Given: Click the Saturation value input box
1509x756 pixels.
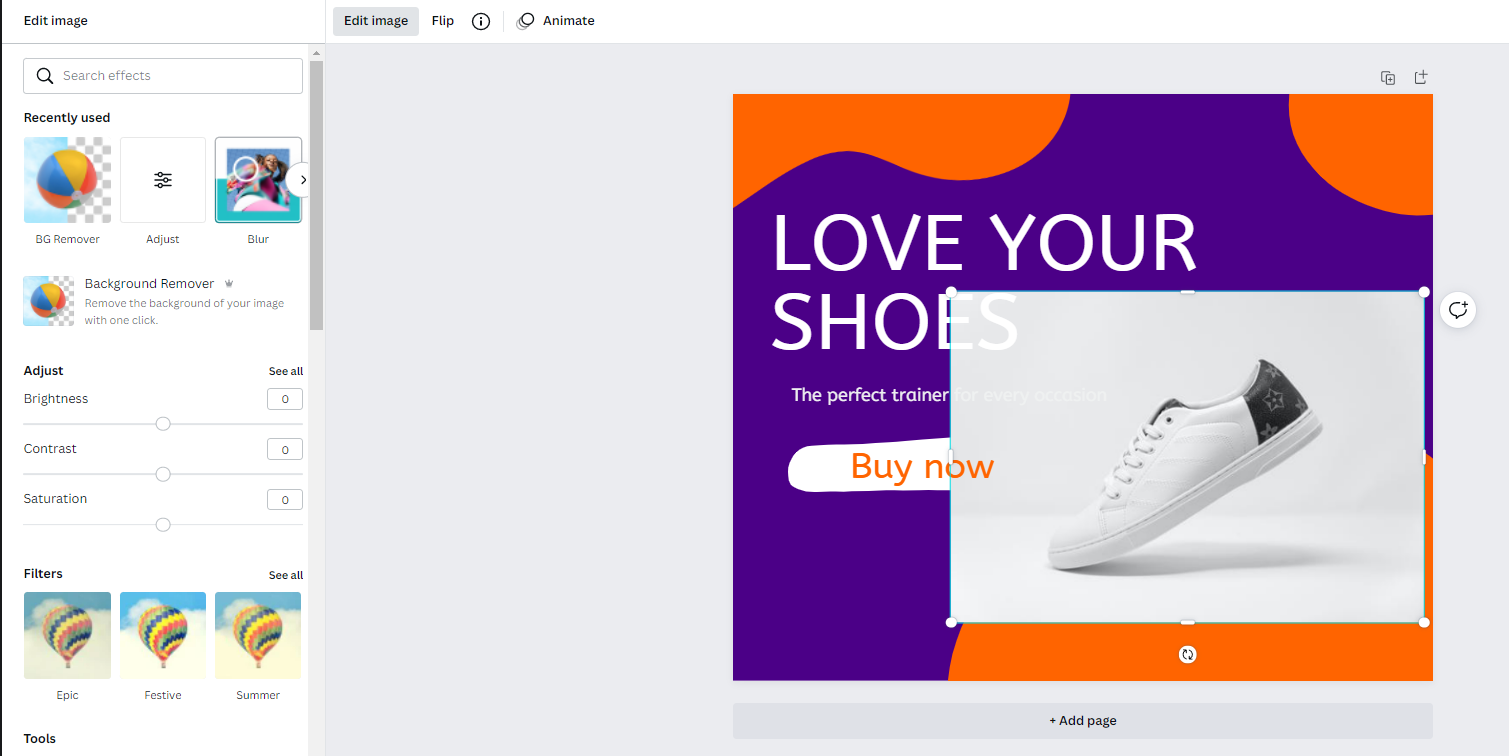Looking at the screenshot, I should 285,500.
